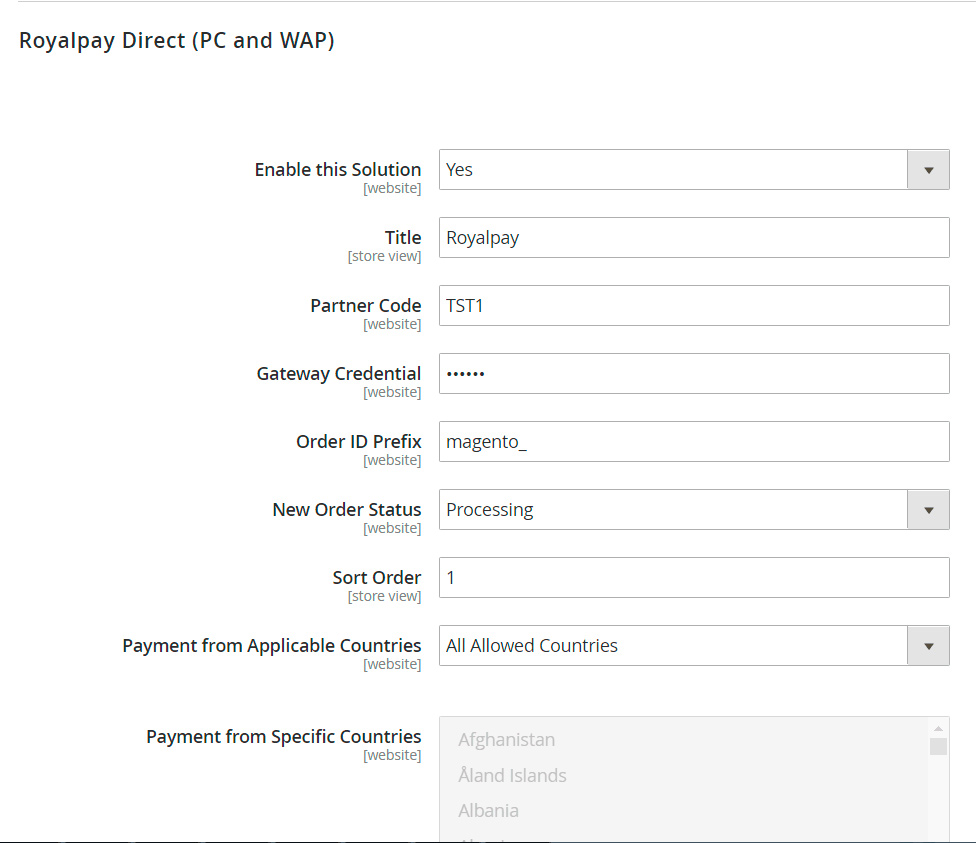Select Åland Islands in the countries list

512,775
